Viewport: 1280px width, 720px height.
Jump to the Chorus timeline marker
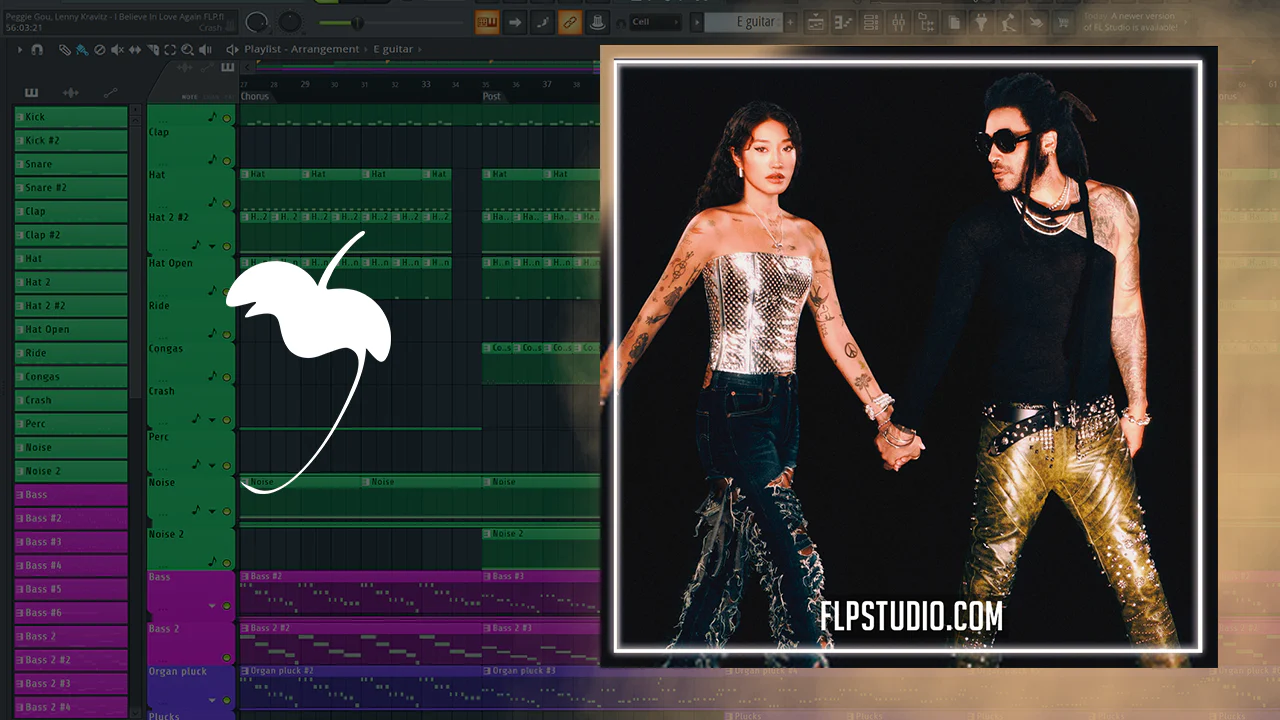(255, 97)
